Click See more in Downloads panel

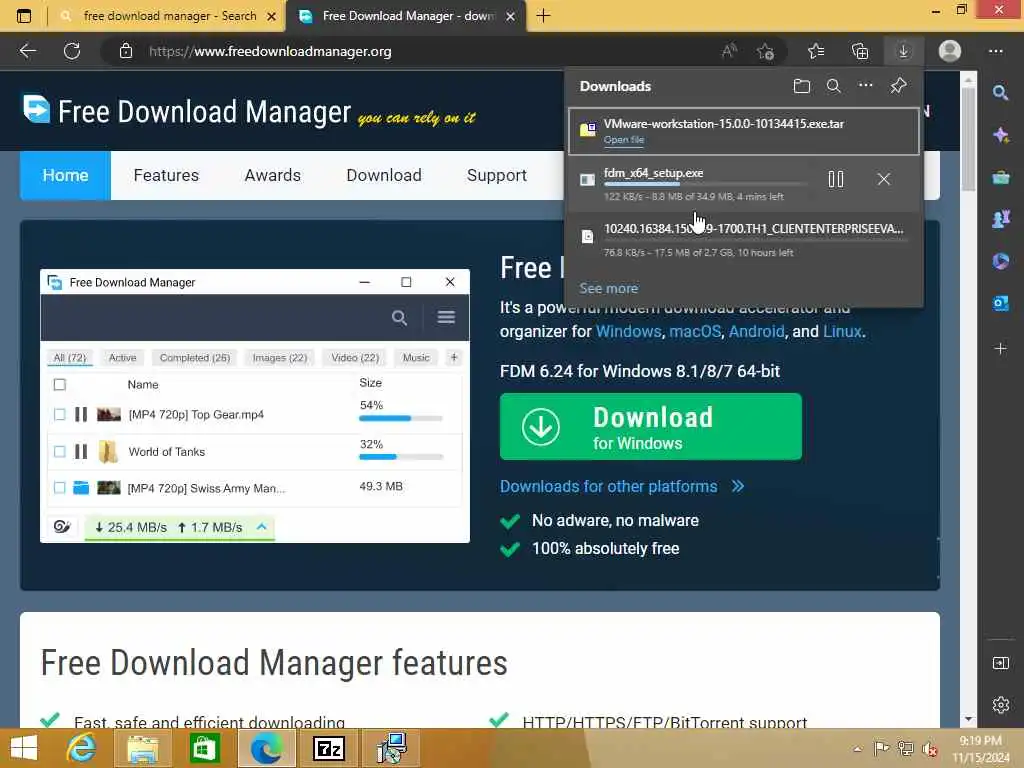[609, 288]
